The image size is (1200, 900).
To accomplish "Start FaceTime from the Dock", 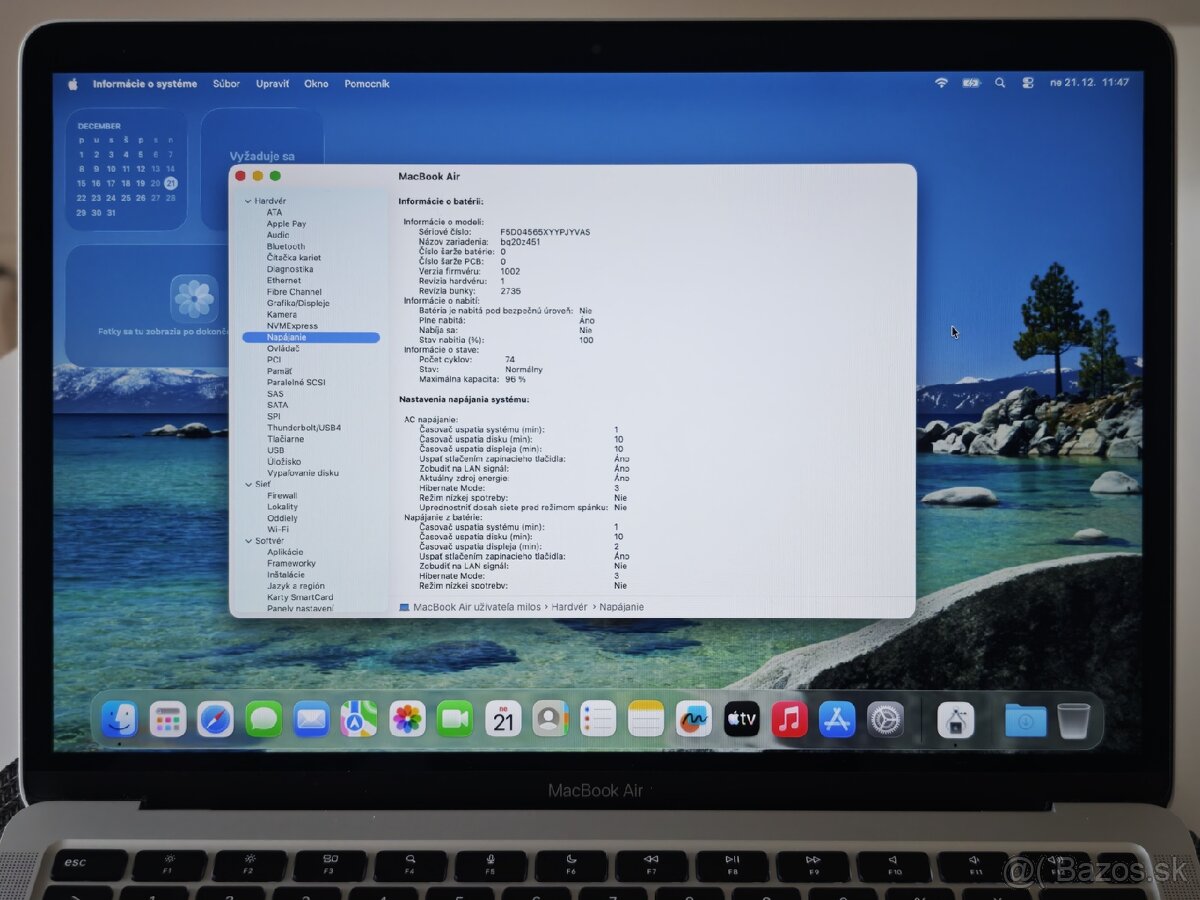I will pyautogui.click(x=455, y=718).
